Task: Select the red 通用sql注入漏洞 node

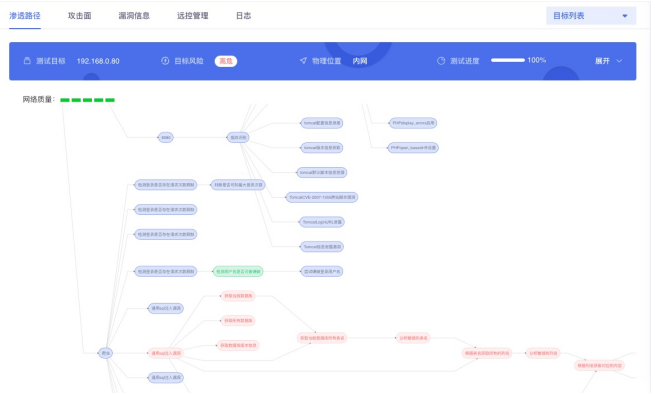Action: (166, 353)
